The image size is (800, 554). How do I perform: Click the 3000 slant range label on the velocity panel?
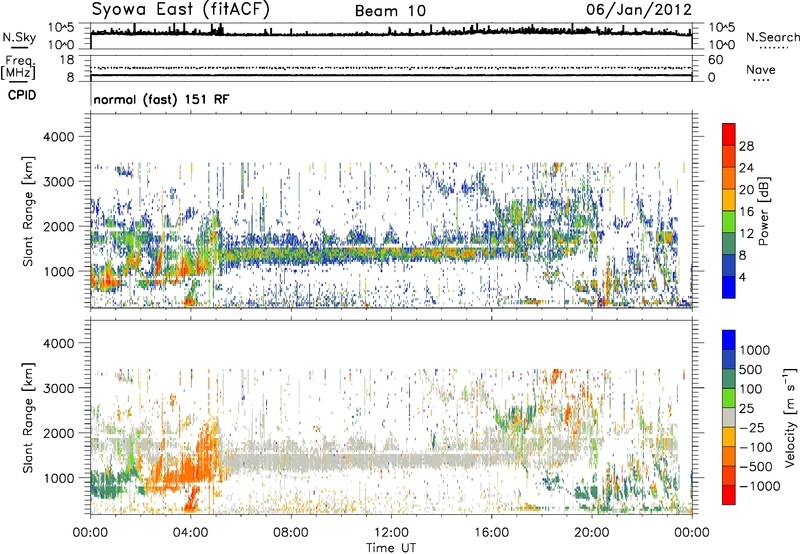coord(59,388)
